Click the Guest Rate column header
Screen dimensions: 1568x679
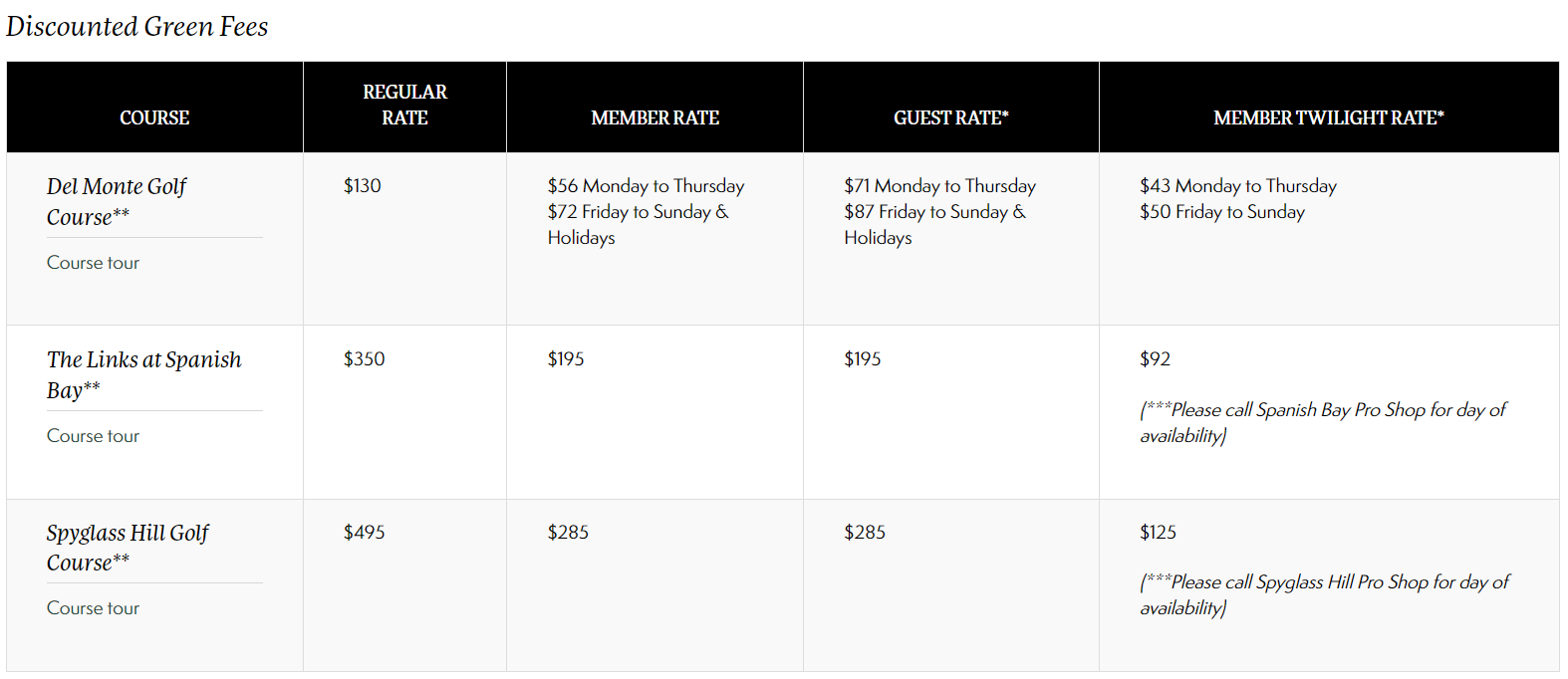click(950, 117)
